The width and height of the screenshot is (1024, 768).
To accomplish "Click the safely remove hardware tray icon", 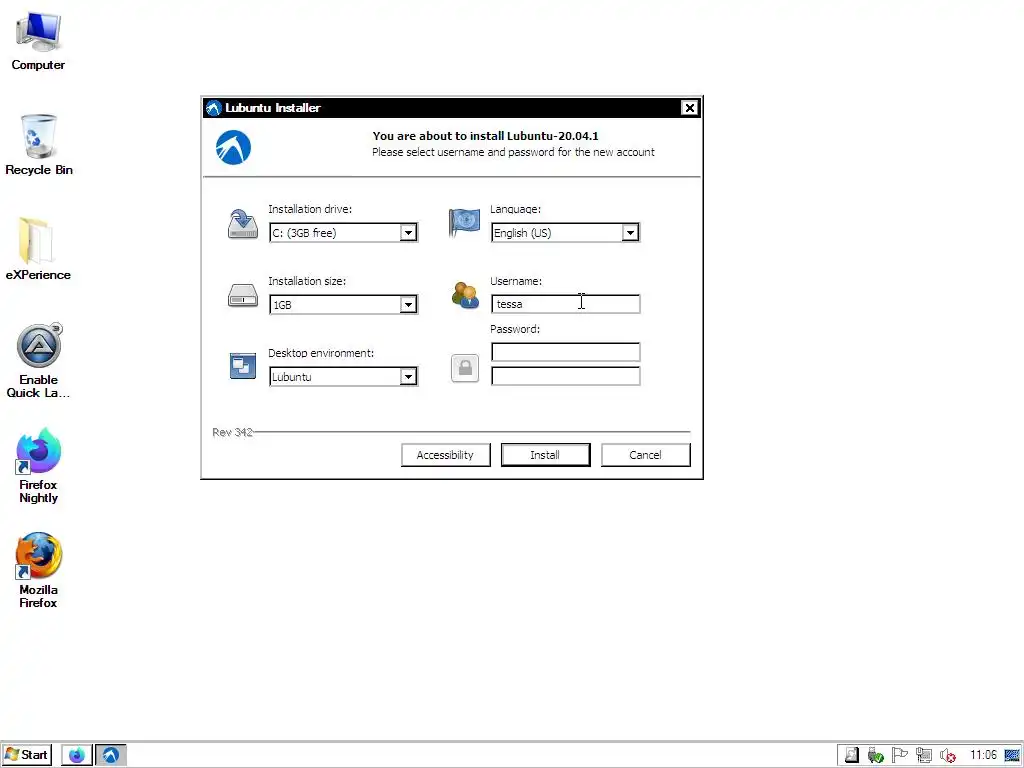I will point(875,756).
